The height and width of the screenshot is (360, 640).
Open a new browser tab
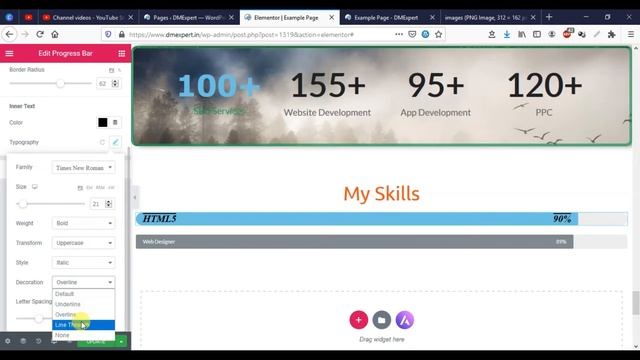tap(549, 17)
